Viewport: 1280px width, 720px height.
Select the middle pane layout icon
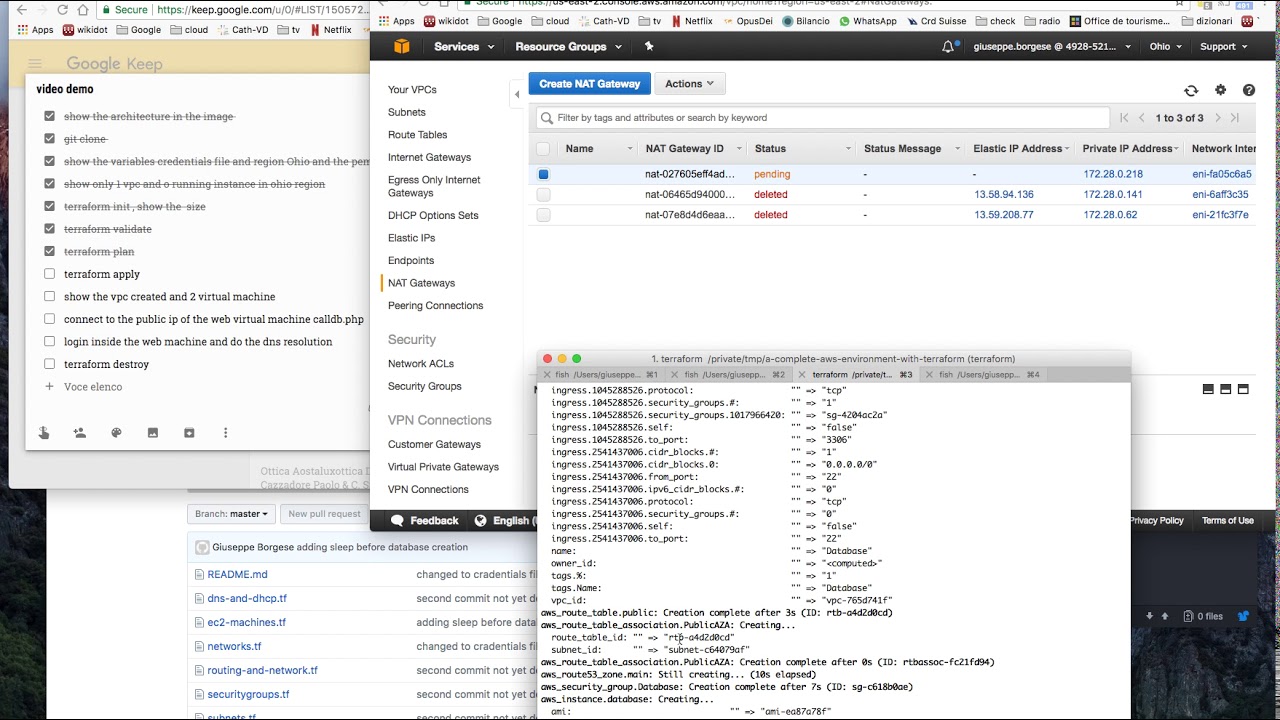1226,389
